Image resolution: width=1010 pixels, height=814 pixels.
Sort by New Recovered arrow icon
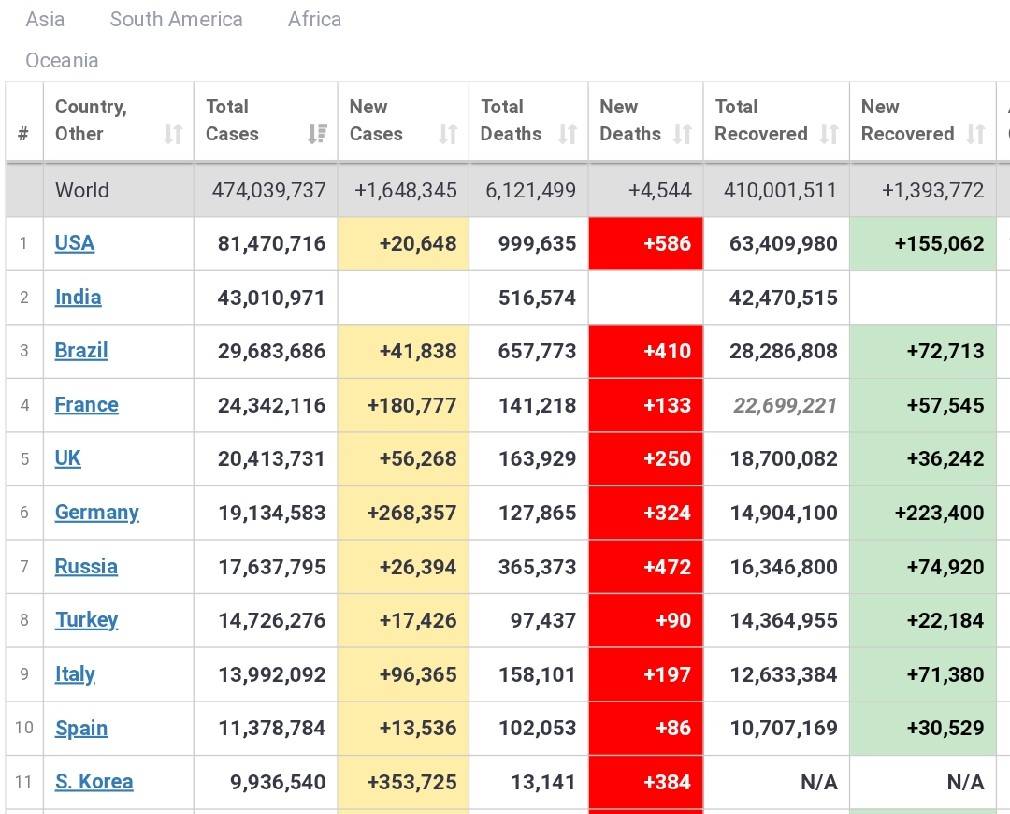tap(976, 134)
